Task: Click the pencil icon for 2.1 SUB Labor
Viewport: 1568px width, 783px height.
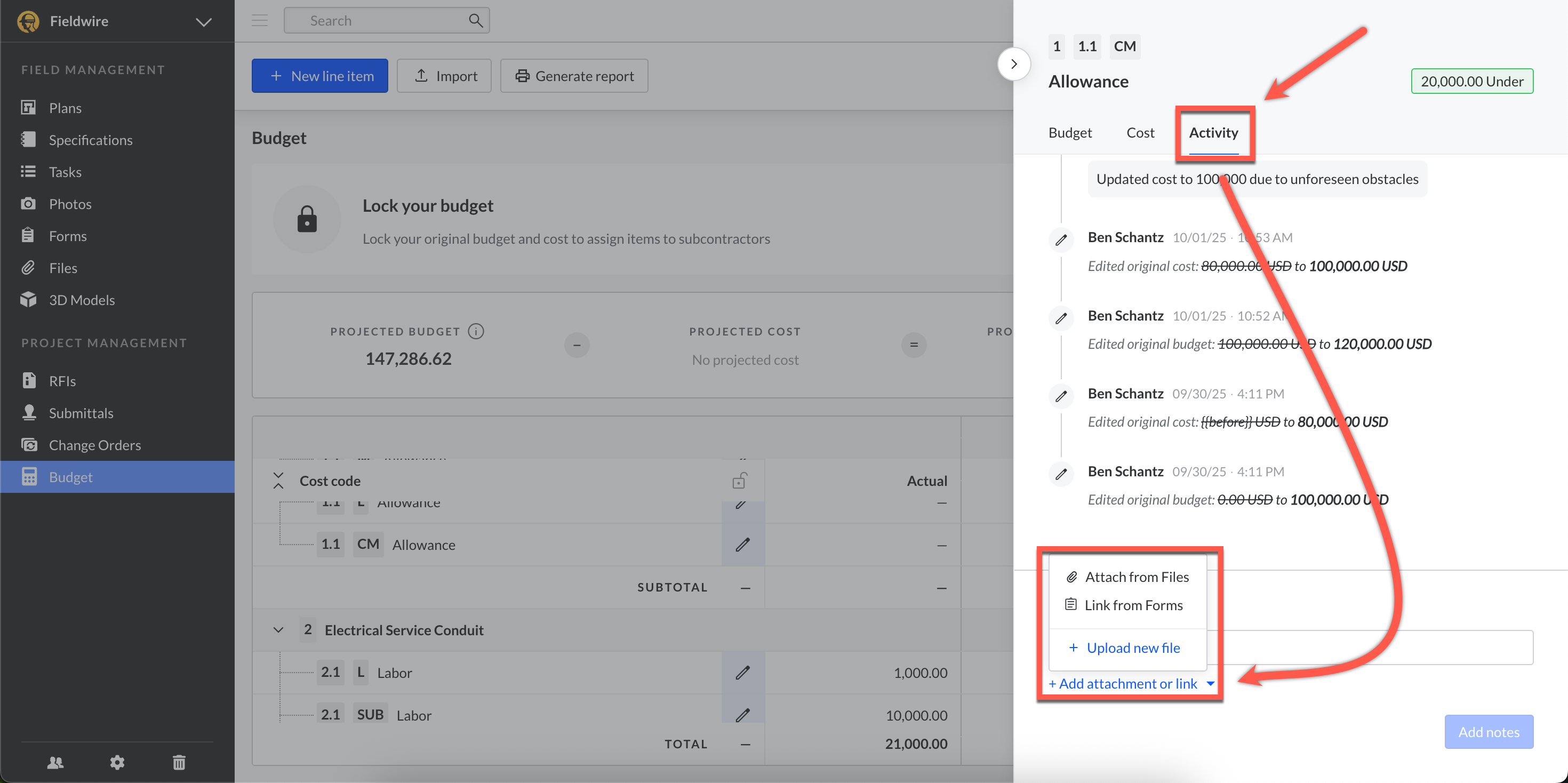Action: 742,715
